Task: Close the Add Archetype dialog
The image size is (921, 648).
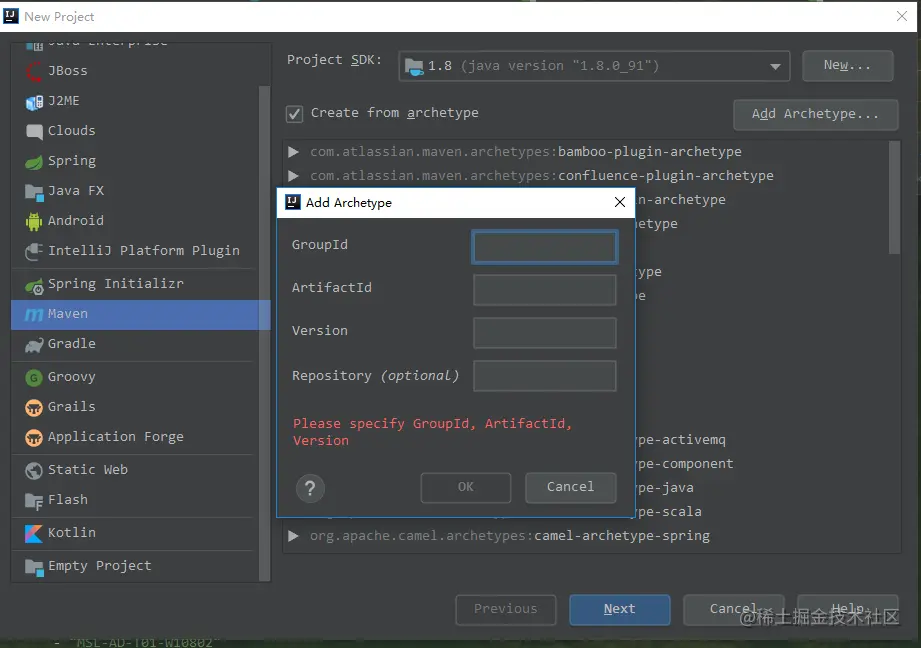Action: (620, 202)
